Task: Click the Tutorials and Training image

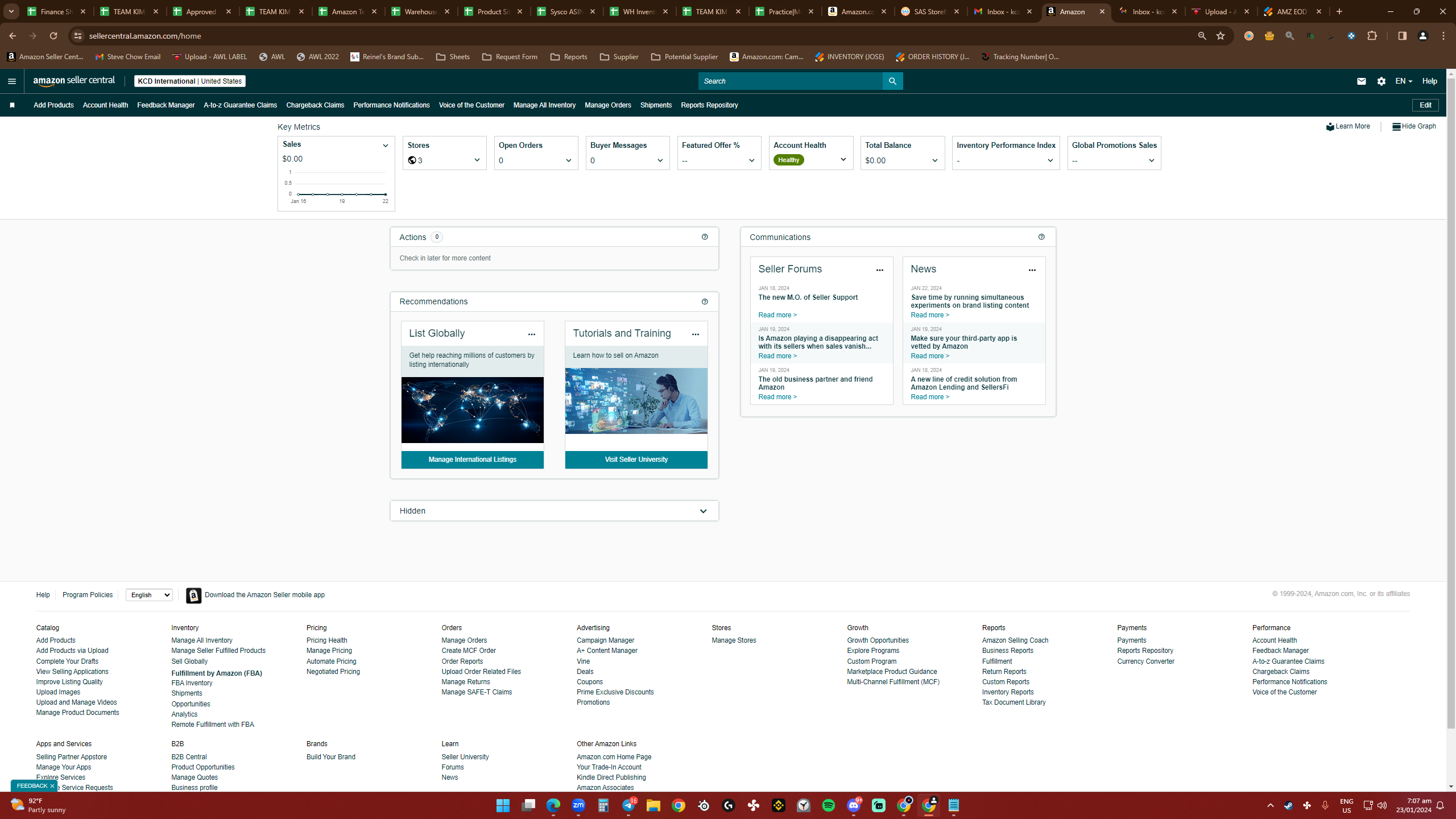Action: (x=636, y=401)
